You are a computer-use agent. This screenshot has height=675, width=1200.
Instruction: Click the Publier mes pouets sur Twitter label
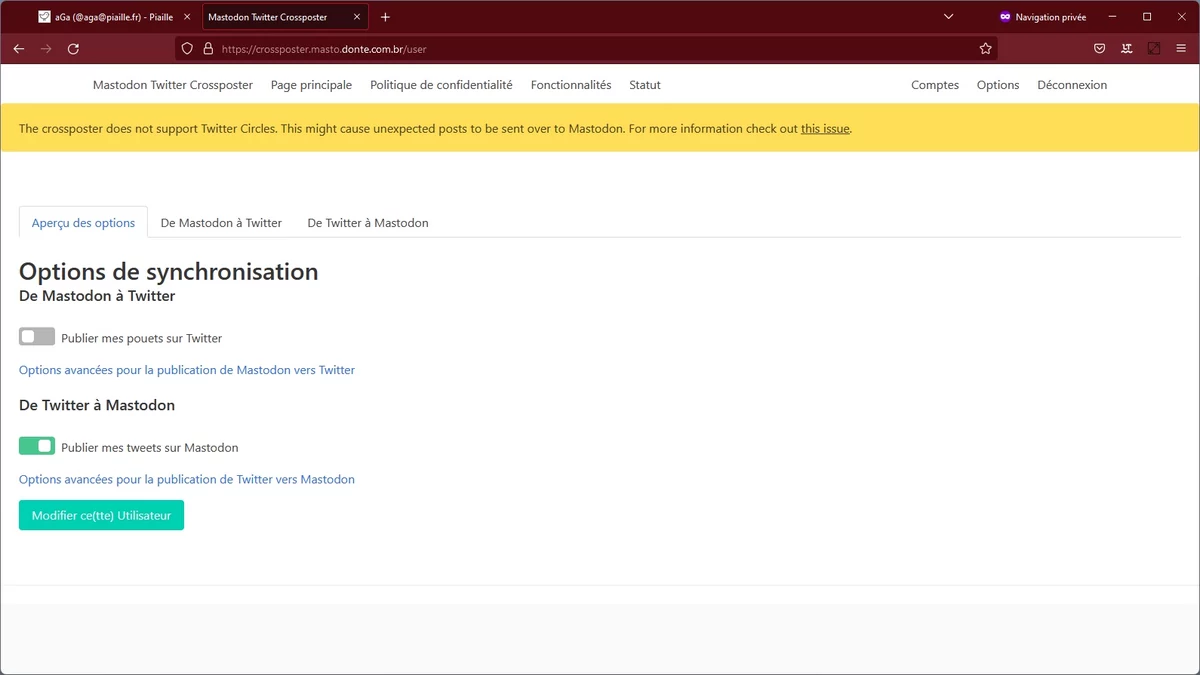click(141, 338)
